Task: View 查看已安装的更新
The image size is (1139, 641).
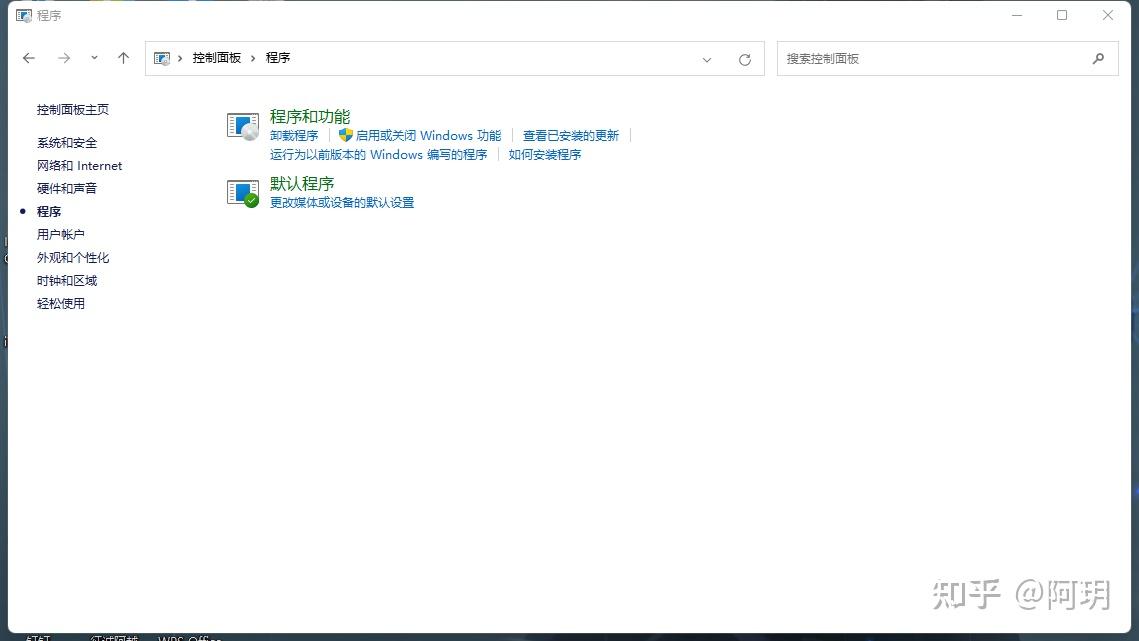Action: 569,135
